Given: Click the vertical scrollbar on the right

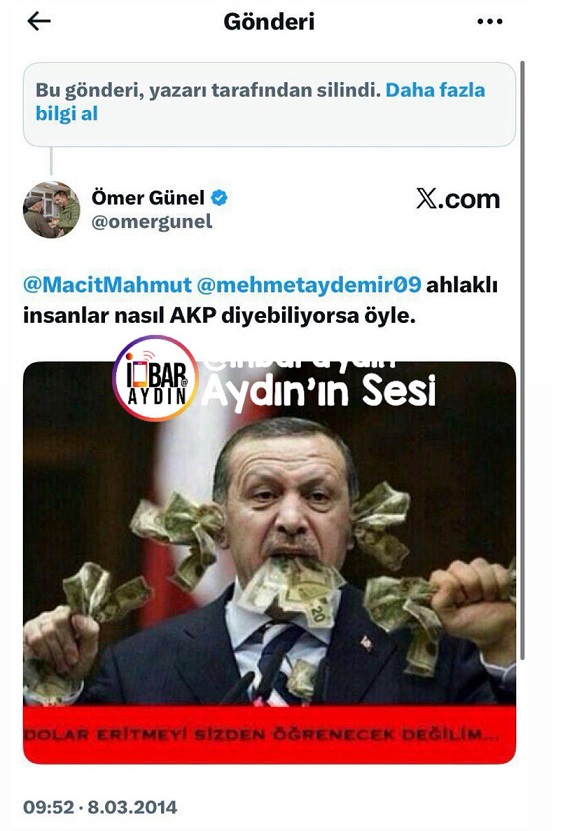Looking at the screenshot, I should [523, 360].
